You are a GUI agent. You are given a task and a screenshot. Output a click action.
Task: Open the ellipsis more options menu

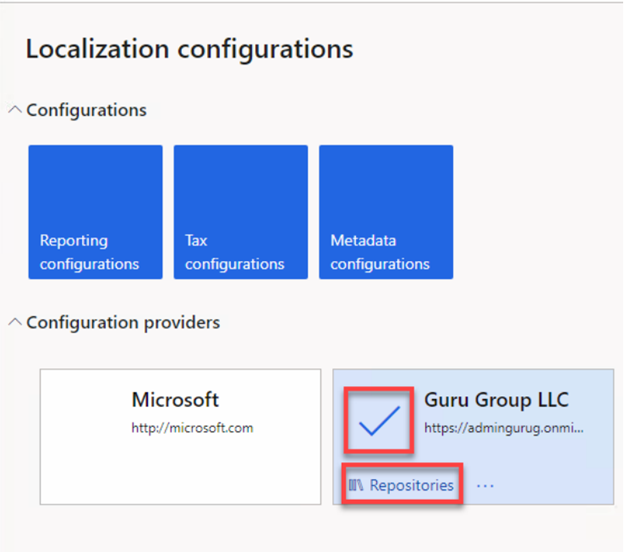485,486
